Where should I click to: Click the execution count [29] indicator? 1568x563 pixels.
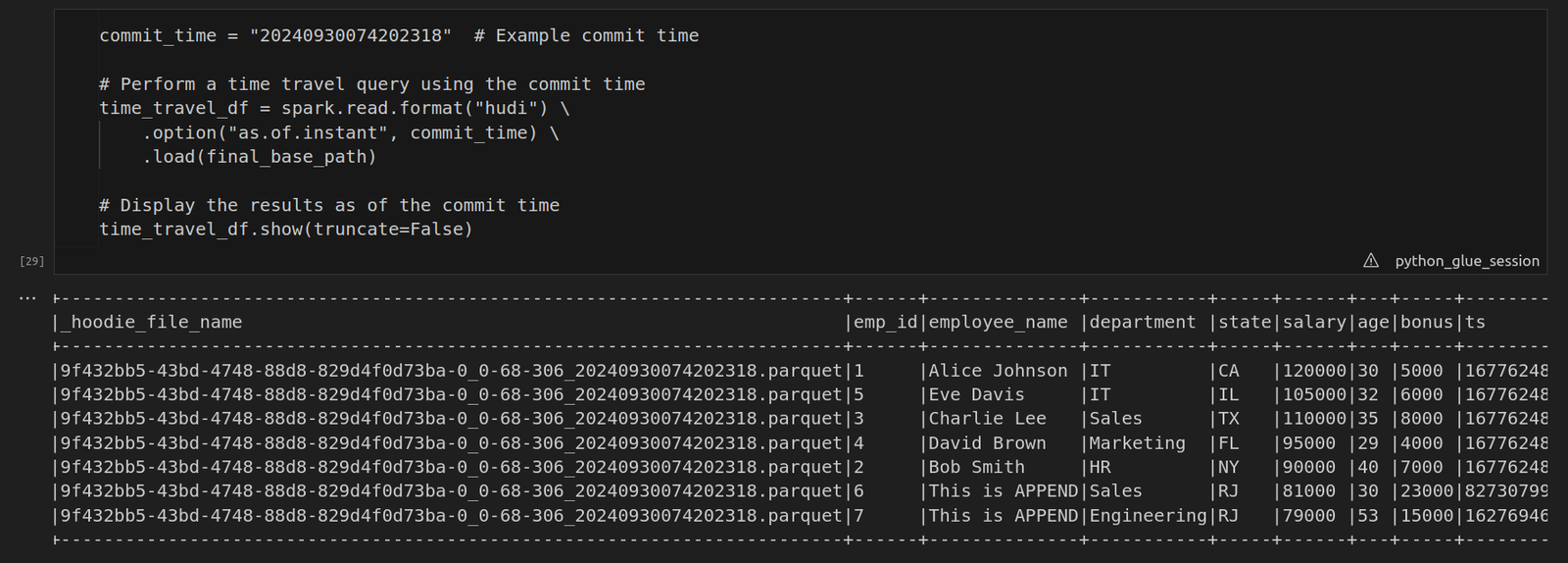[x=32, y=261]
